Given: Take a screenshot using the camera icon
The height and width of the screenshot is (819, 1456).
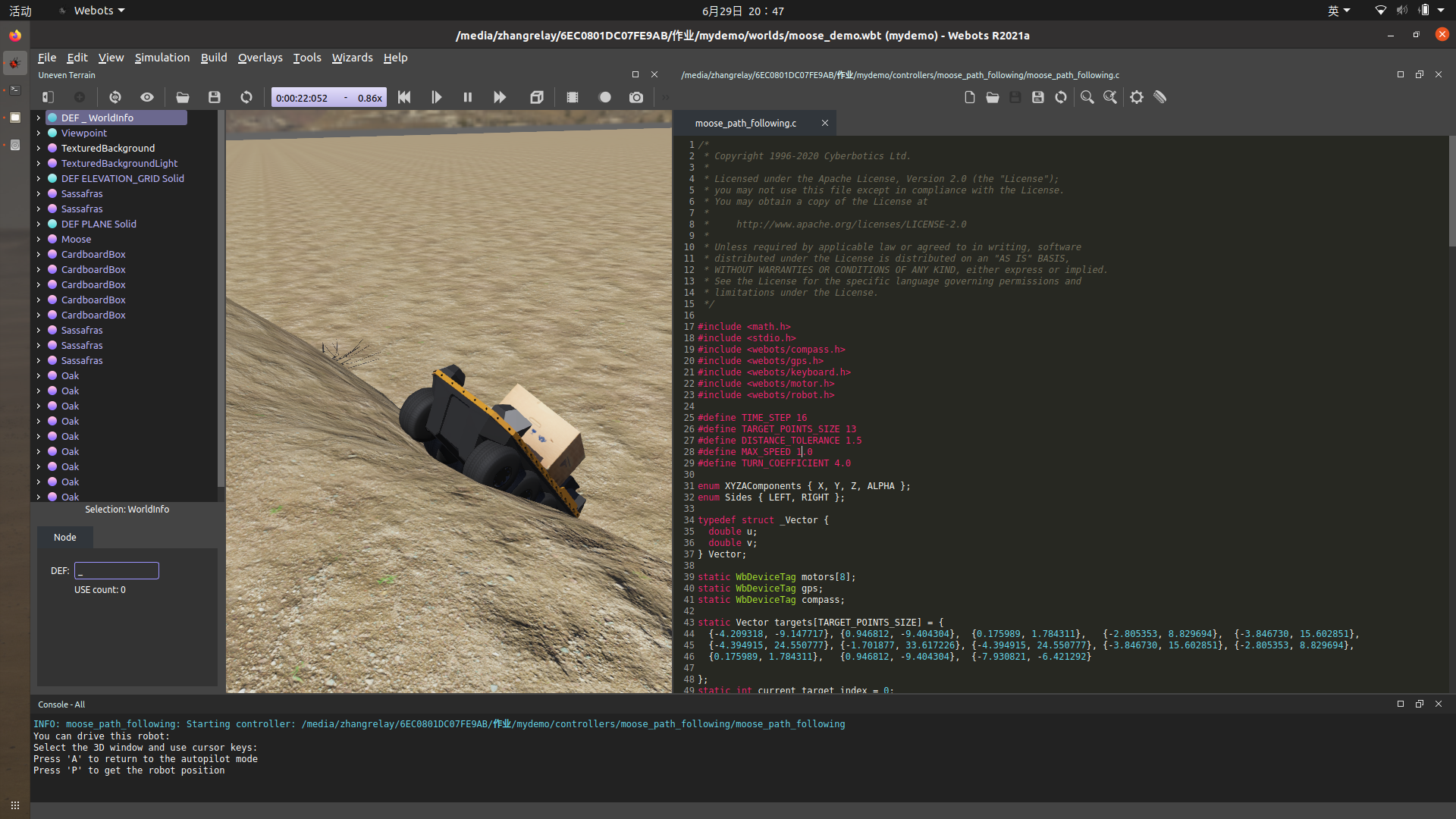Looking at the screenshot, I should pyautogui.click(x=636, y=97).
